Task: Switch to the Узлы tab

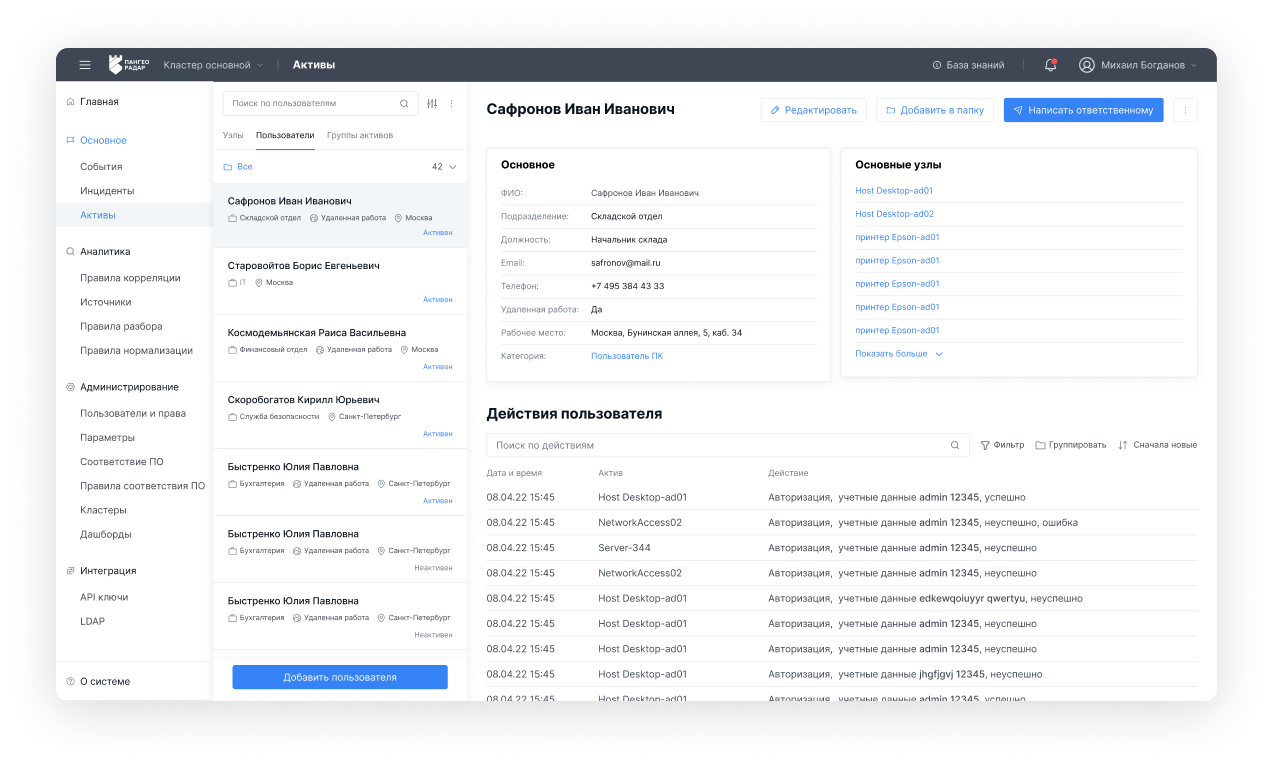Action: (233, 135)
